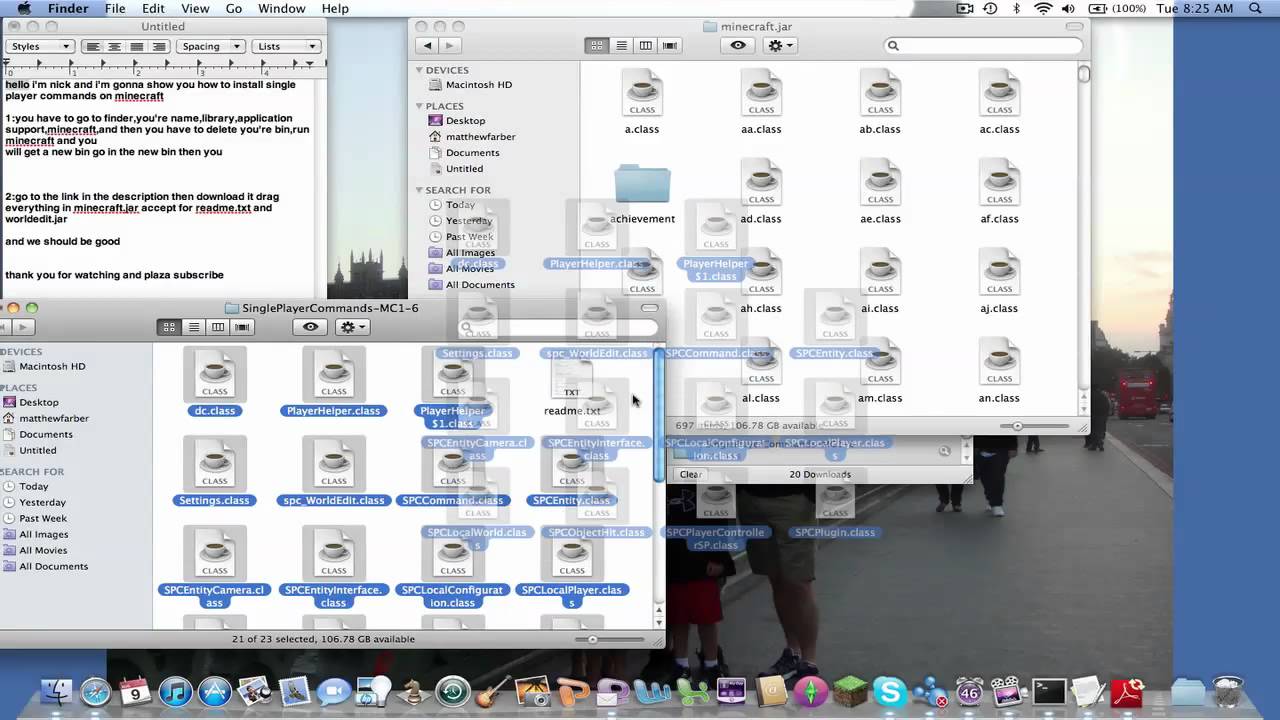The image size is (1280, 720).
Task: Open the Go menu
Action: [x=234, y=9]
